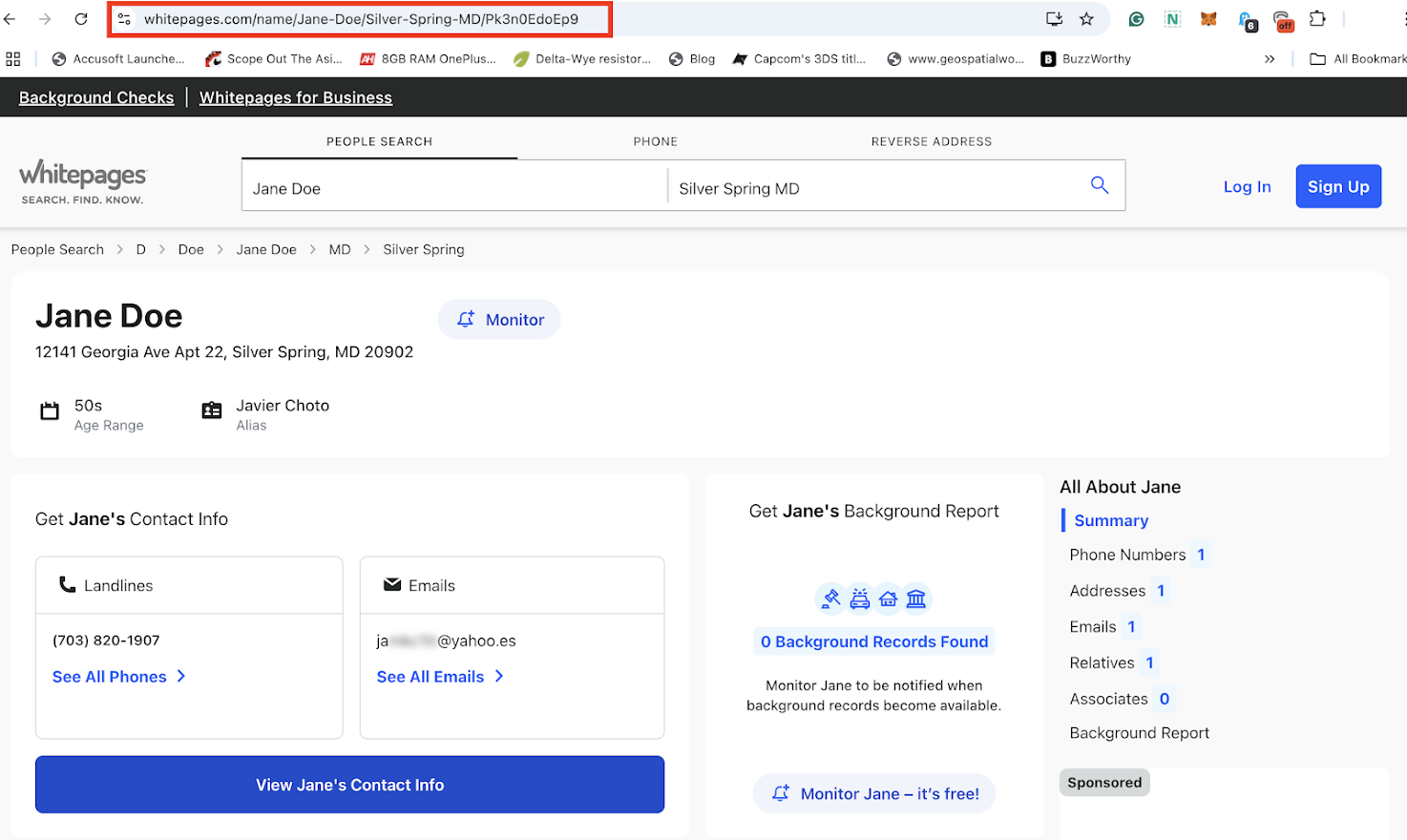Open Scope Out The Asi... bookmark
This screenshot has height=840, width=1407.
point(273,59)
